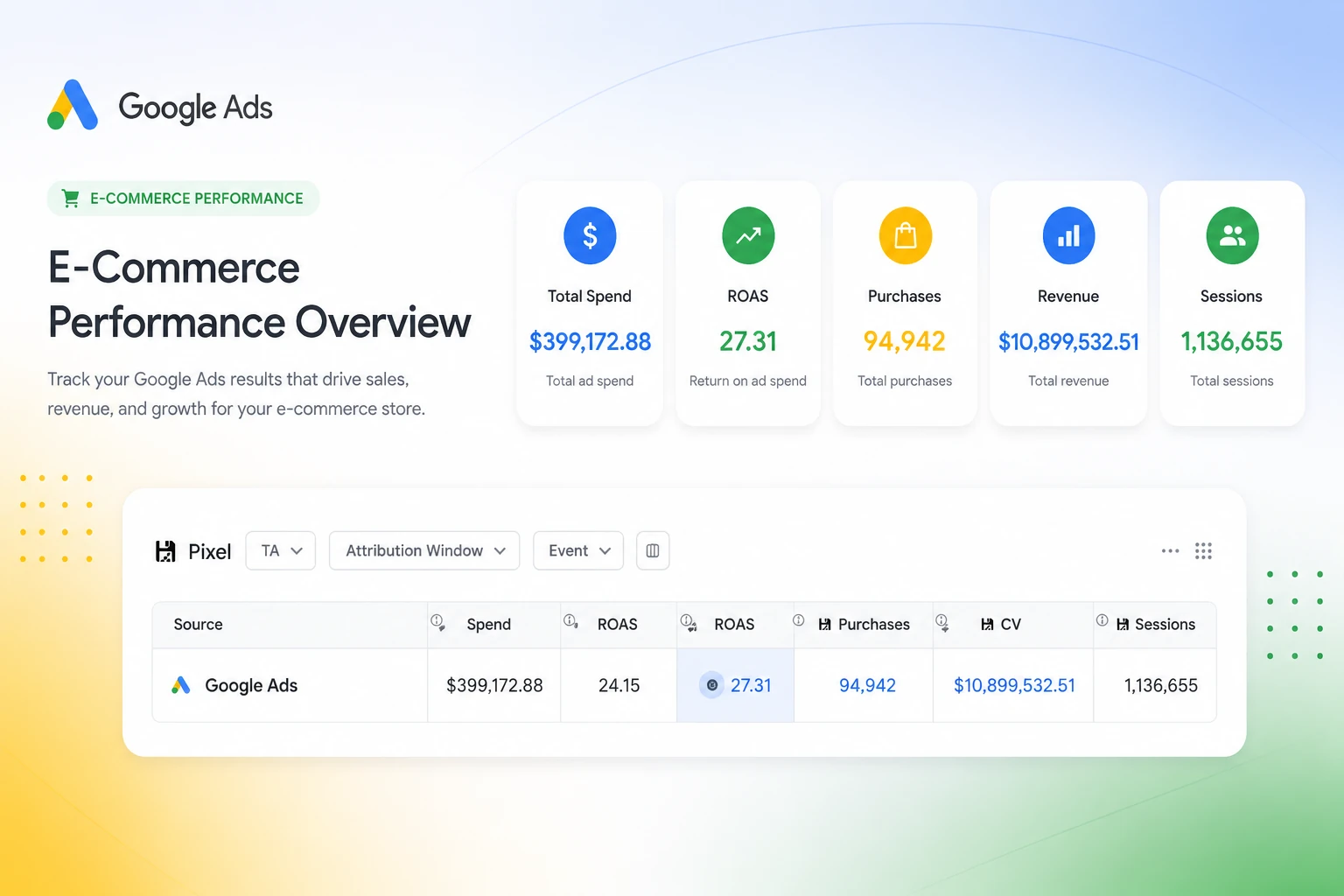Sort by the CV column header
This screenshot has height=896, width=1344.
point(1011,625)
